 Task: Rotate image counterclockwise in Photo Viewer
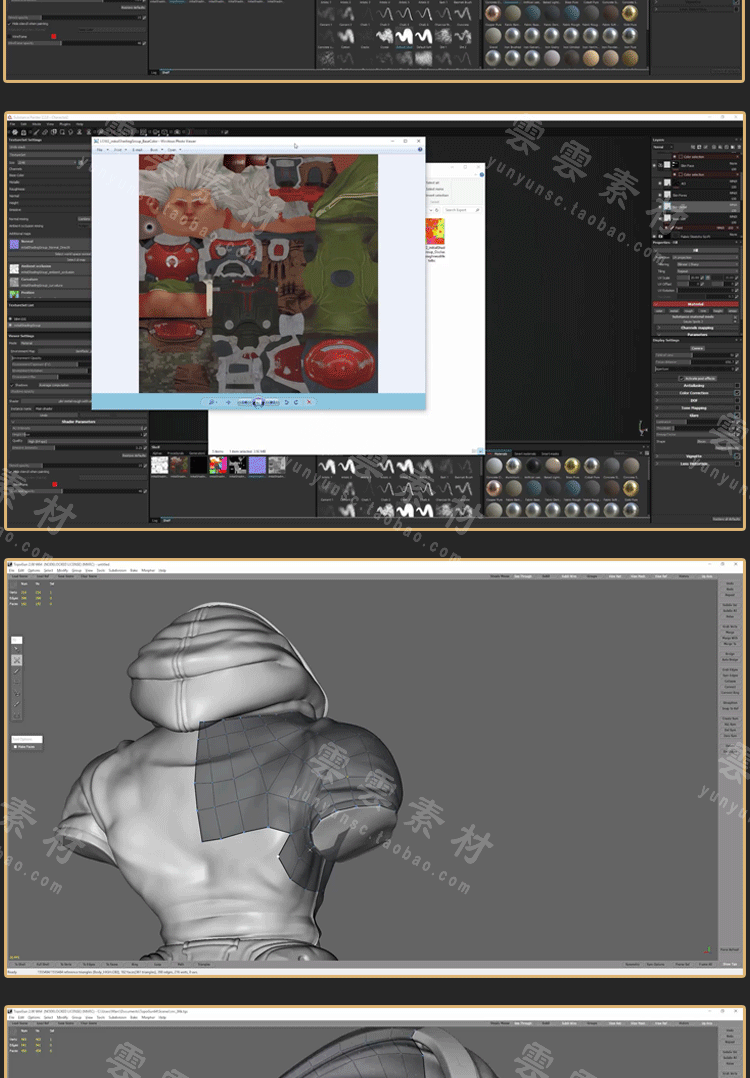pyautogui.click(x=287, y=402)
